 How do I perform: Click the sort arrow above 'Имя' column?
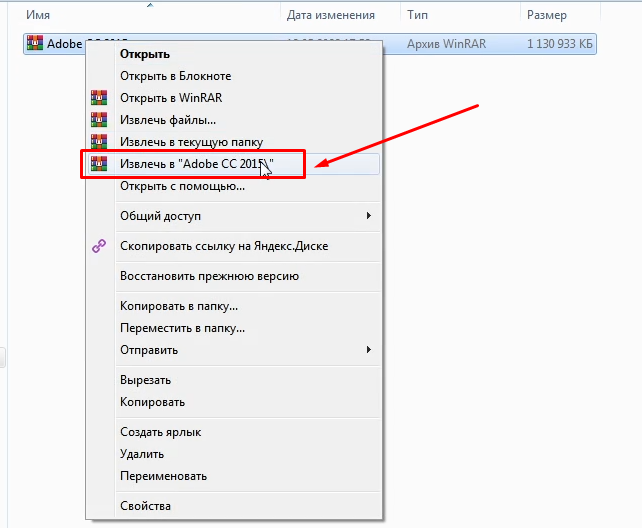tap(150, 5)
